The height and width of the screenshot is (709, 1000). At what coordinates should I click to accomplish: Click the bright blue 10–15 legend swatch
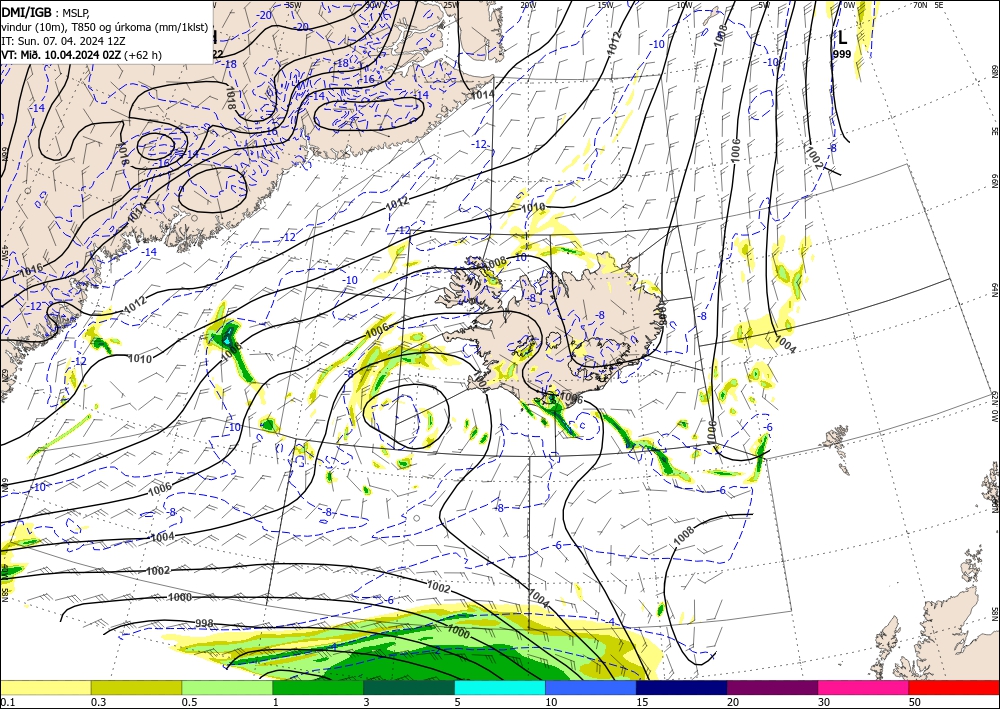click(x=591, y=688)
